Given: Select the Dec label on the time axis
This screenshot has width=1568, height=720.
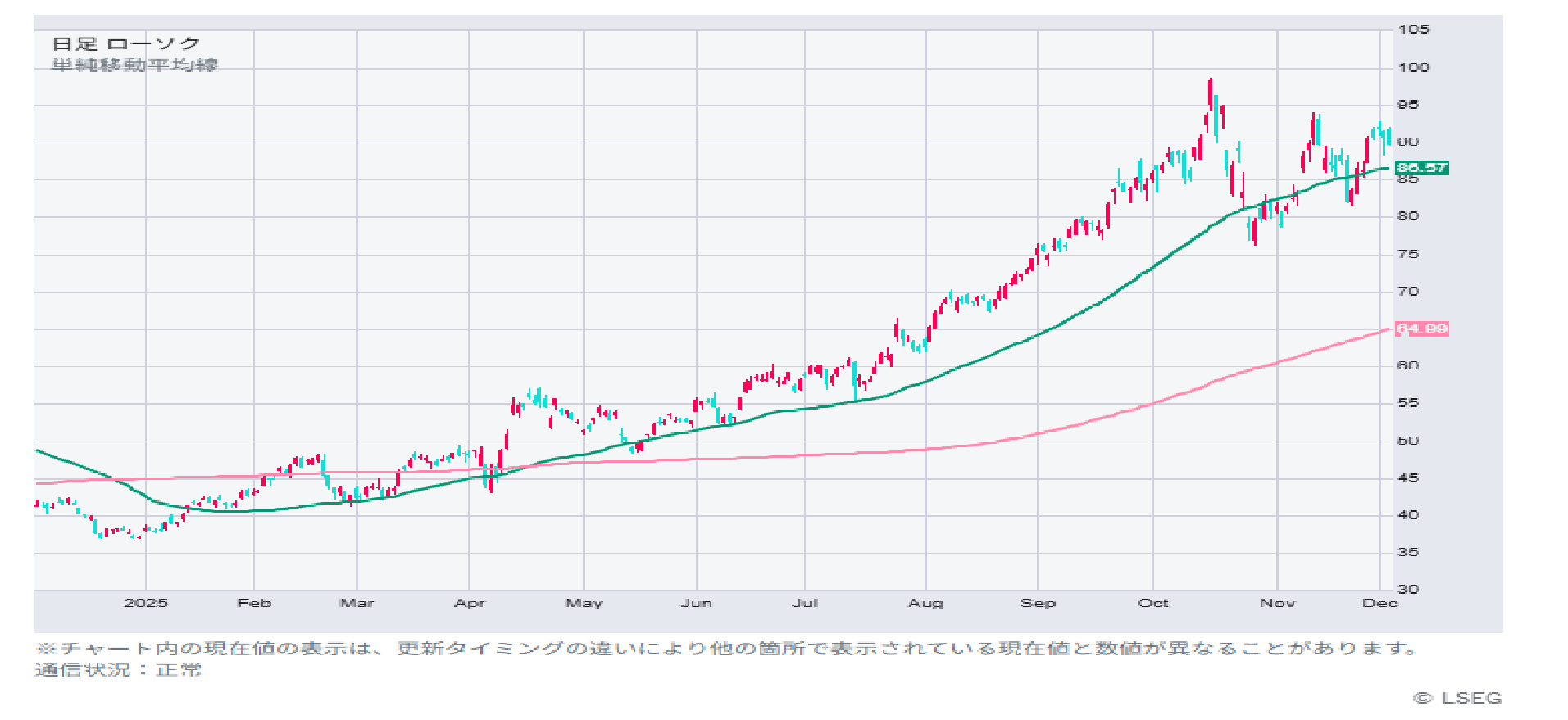Looking at the screenshot, I should coord(1379,603).
